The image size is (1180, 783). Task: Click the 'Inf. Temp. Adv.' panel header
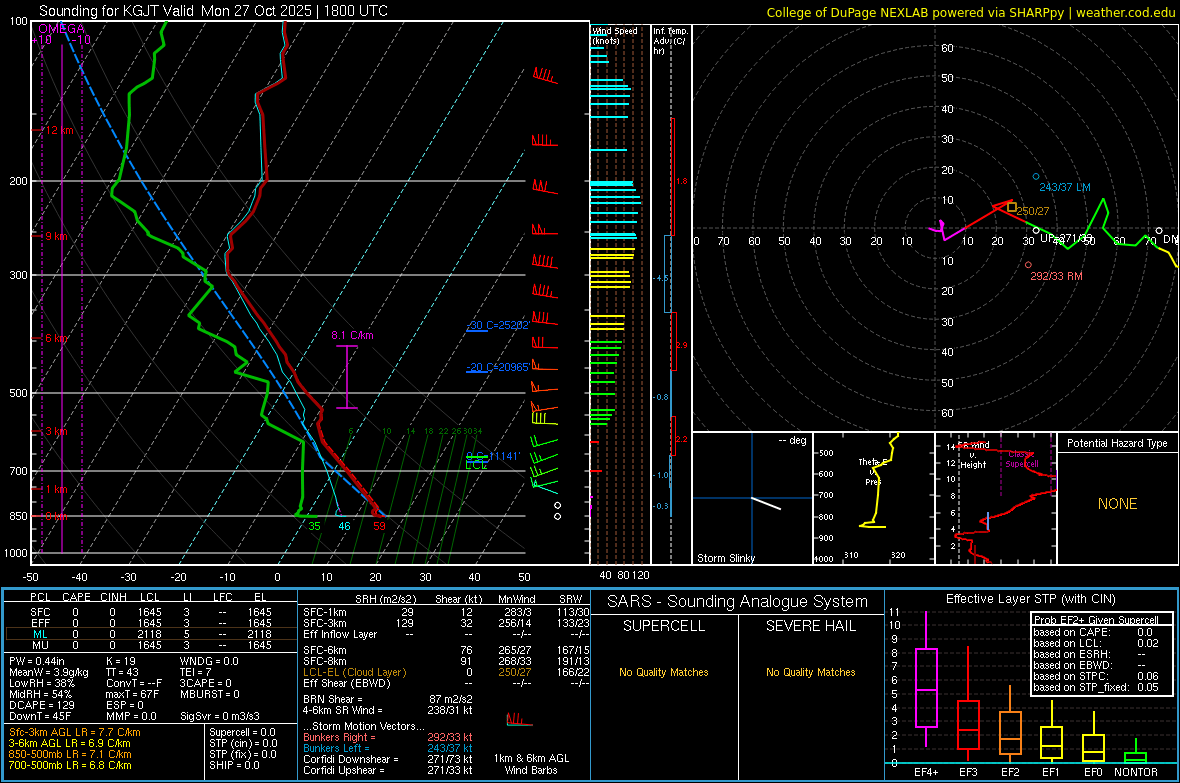[670, 41]
